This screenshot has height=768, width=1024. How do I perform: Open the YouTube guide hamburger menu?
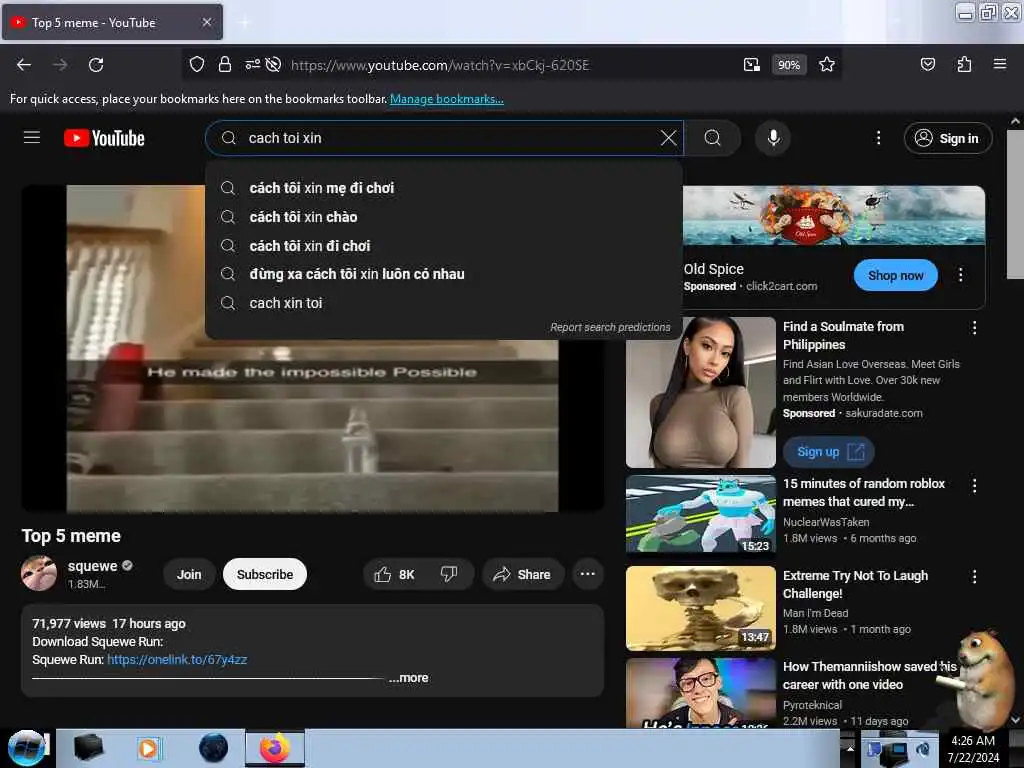[32, 138]
